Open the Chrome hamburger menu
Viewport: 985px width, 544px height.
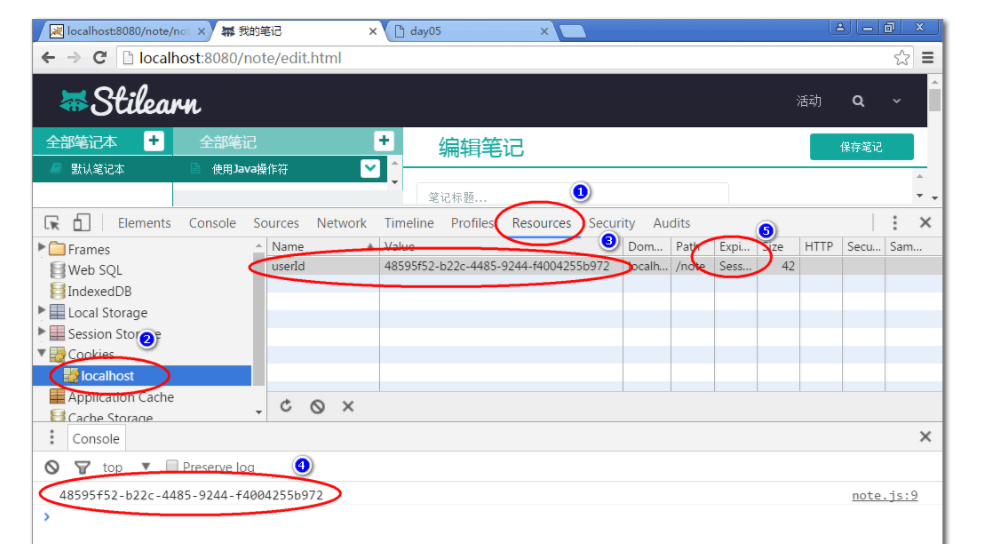(927, 58)
